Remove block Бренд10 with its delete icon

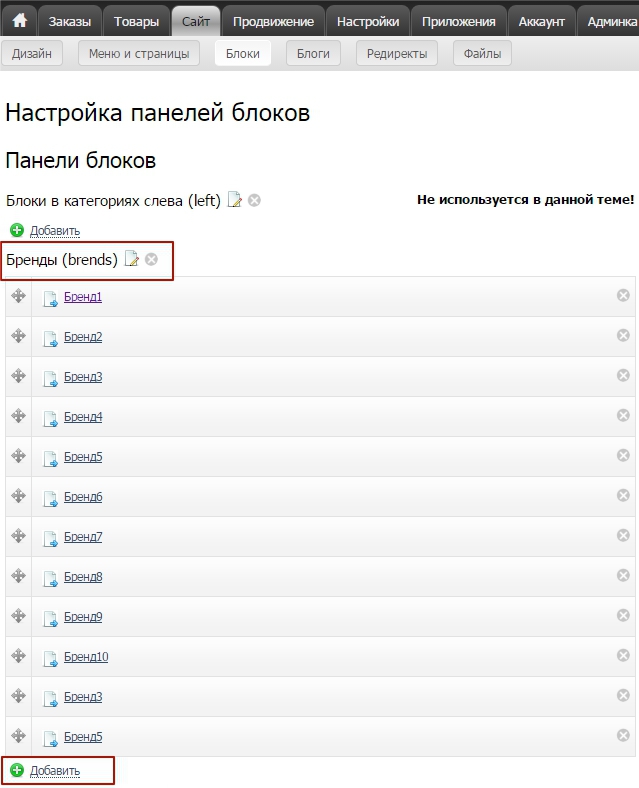pos(623,655)
